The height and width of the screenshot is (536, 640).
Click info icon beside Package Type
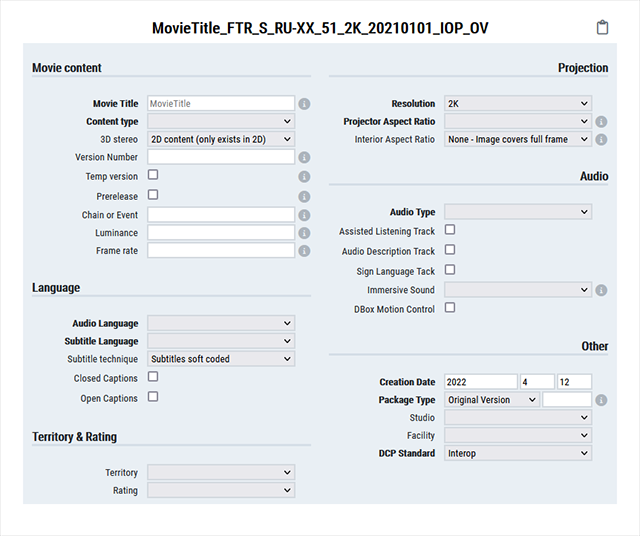tap(601, 400)
